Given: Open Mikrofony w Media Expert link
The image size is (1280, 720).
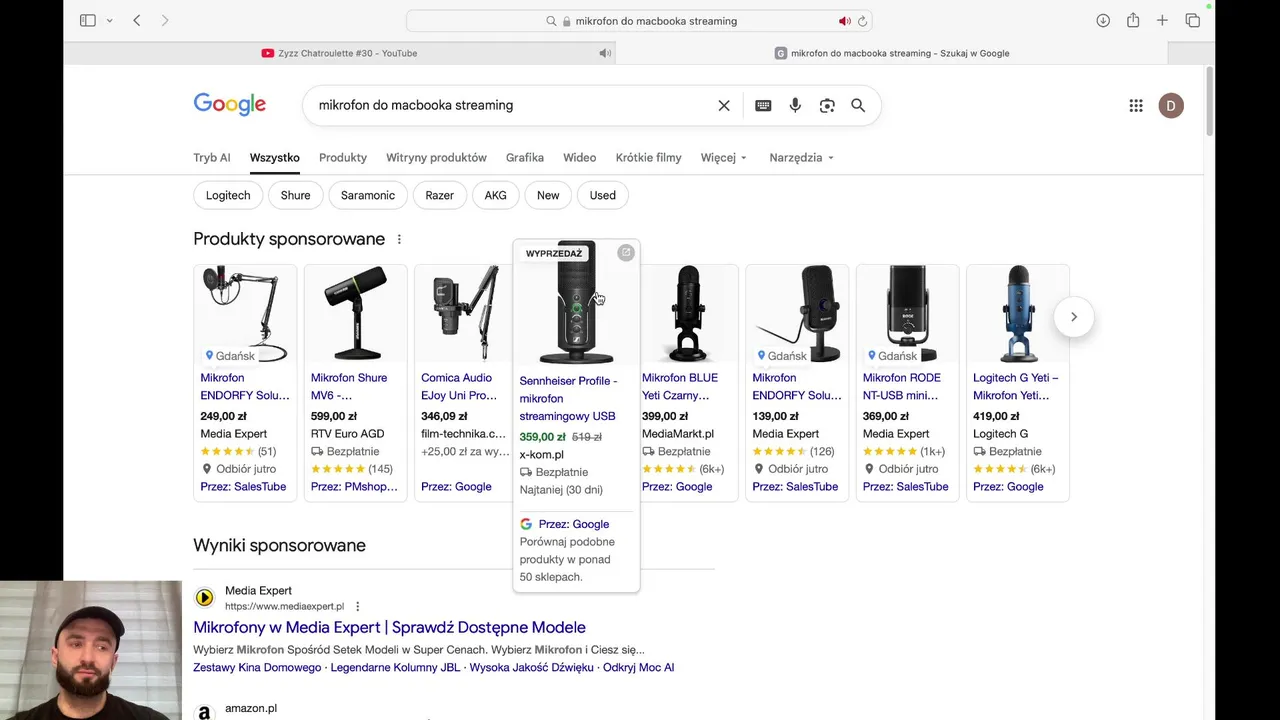Looking at the screenshot, I should click(389, 627).
